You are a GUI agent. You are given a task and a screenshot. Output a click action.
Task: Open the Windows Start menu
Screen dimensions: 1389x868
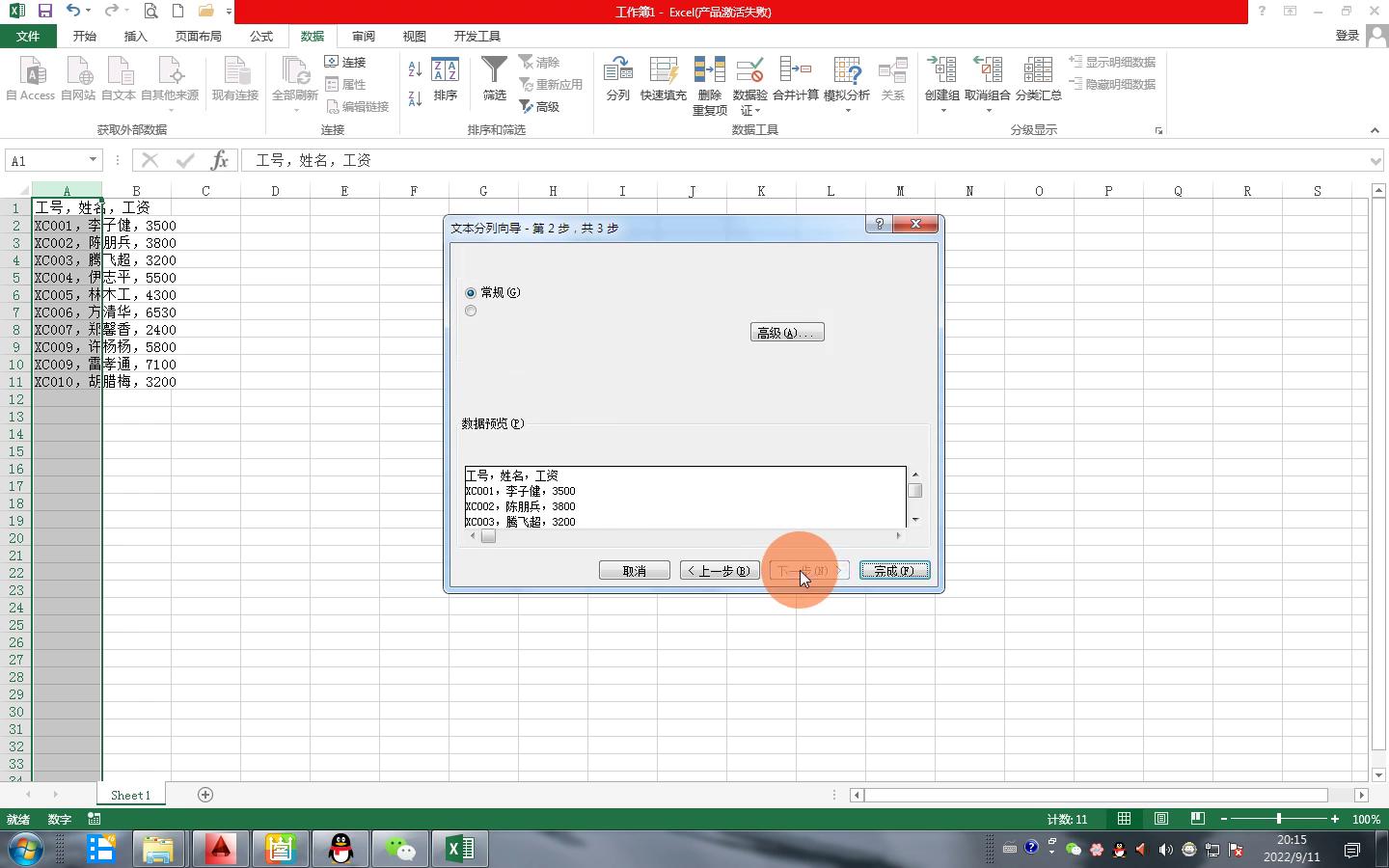pos(26,849)
